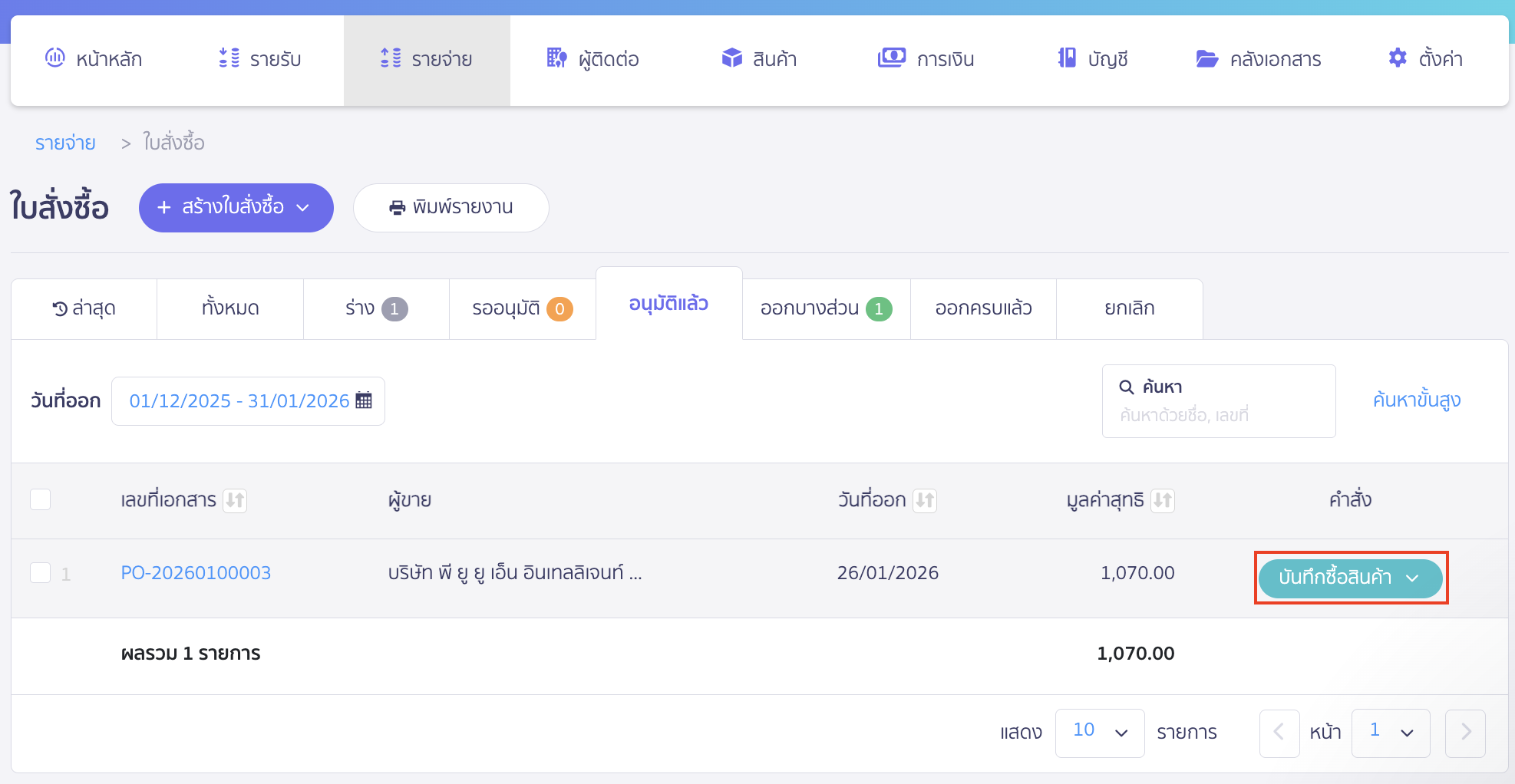The width and height of the screenshot is (1515, 784).
Task: Expand the สร้างใบสั่งซื้อ dropdown button
Action: click(236, 208)
